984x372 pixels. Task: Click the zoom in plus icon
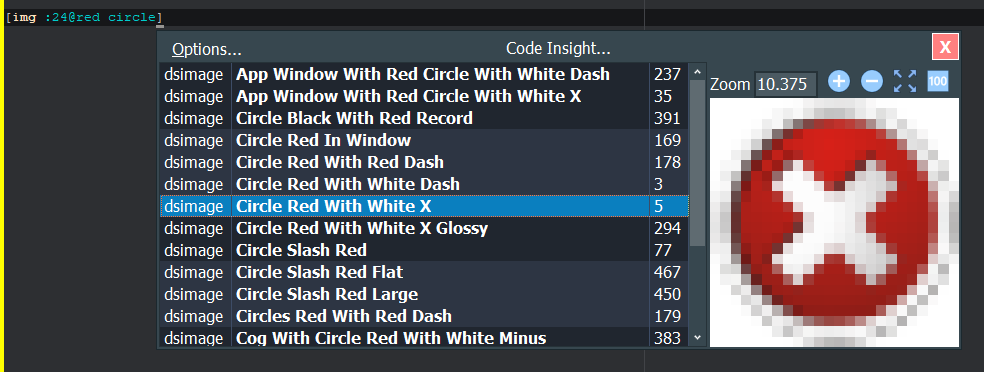click(x=839, y=81)
